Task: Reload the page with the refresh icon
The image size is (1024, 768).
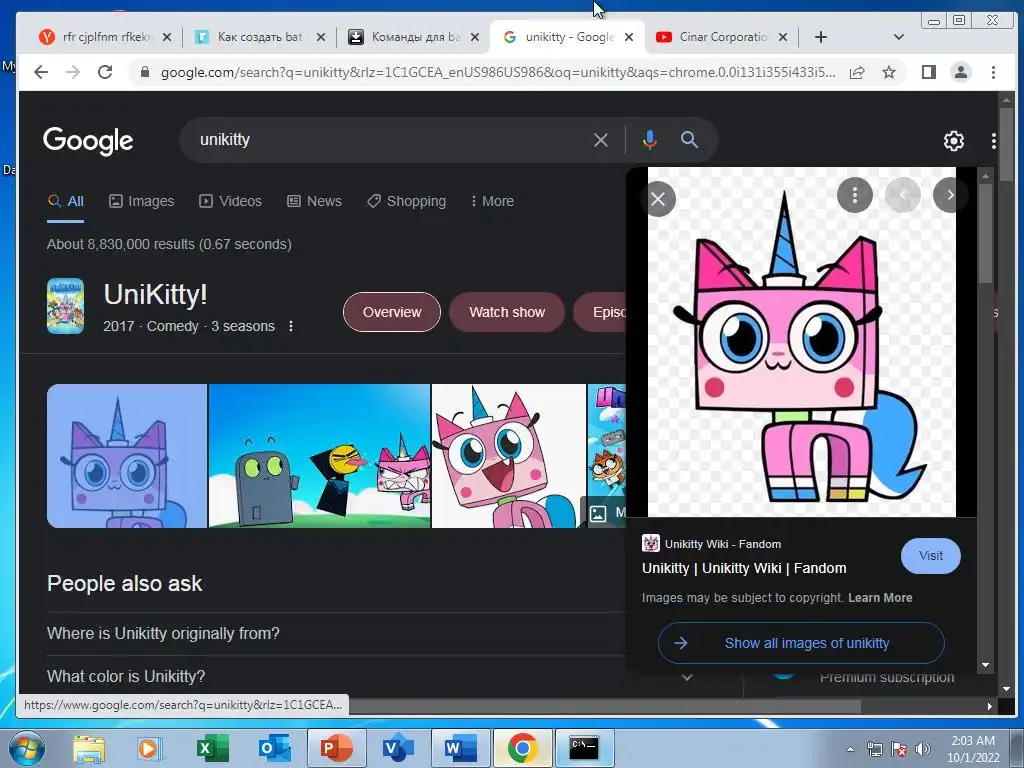Action: pyautogui.click(x=105, y=72)
